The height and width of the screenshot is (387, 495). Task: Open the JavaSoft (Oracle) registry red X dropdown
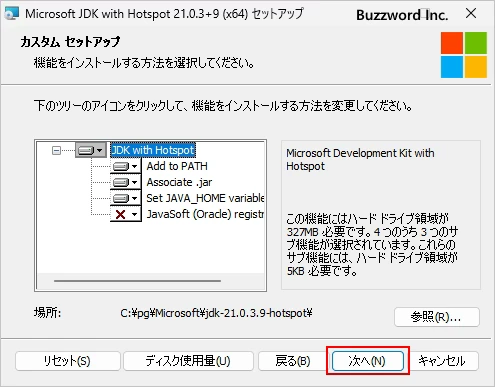coord(126,214)
